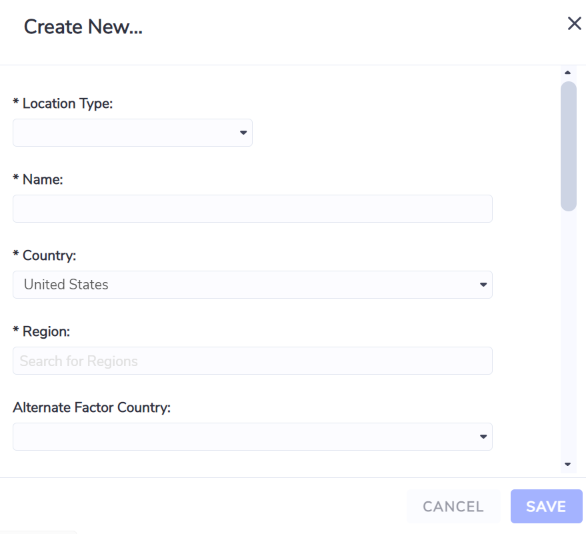Screen dimensions: 586x534
Task: Click the Name field label
Action: 38,179
